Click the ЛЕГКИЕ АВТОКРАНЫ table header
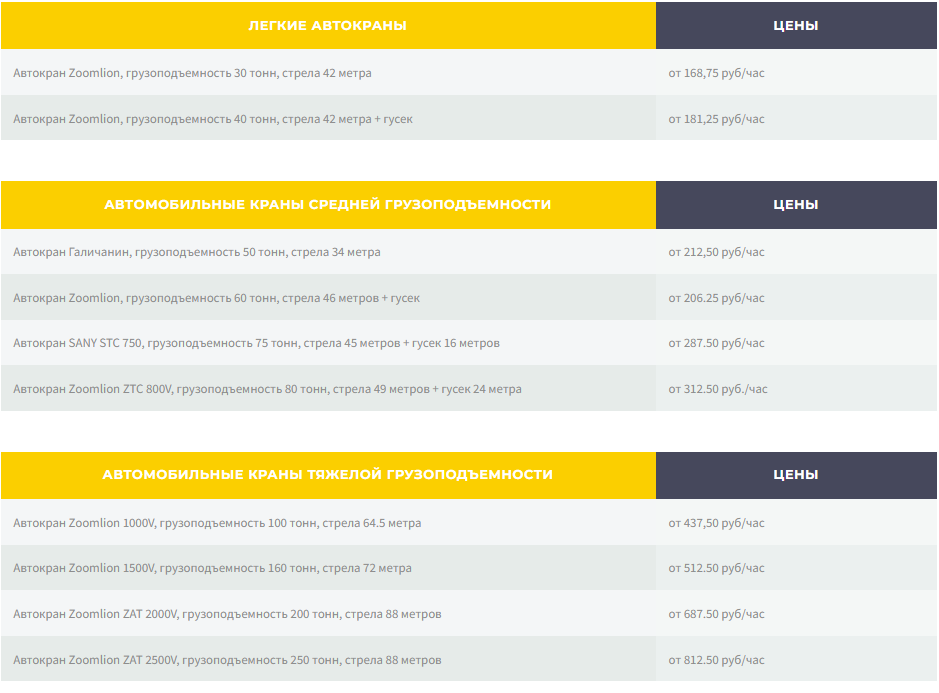The height and width of the screenshot is (693, 939). 327,25
